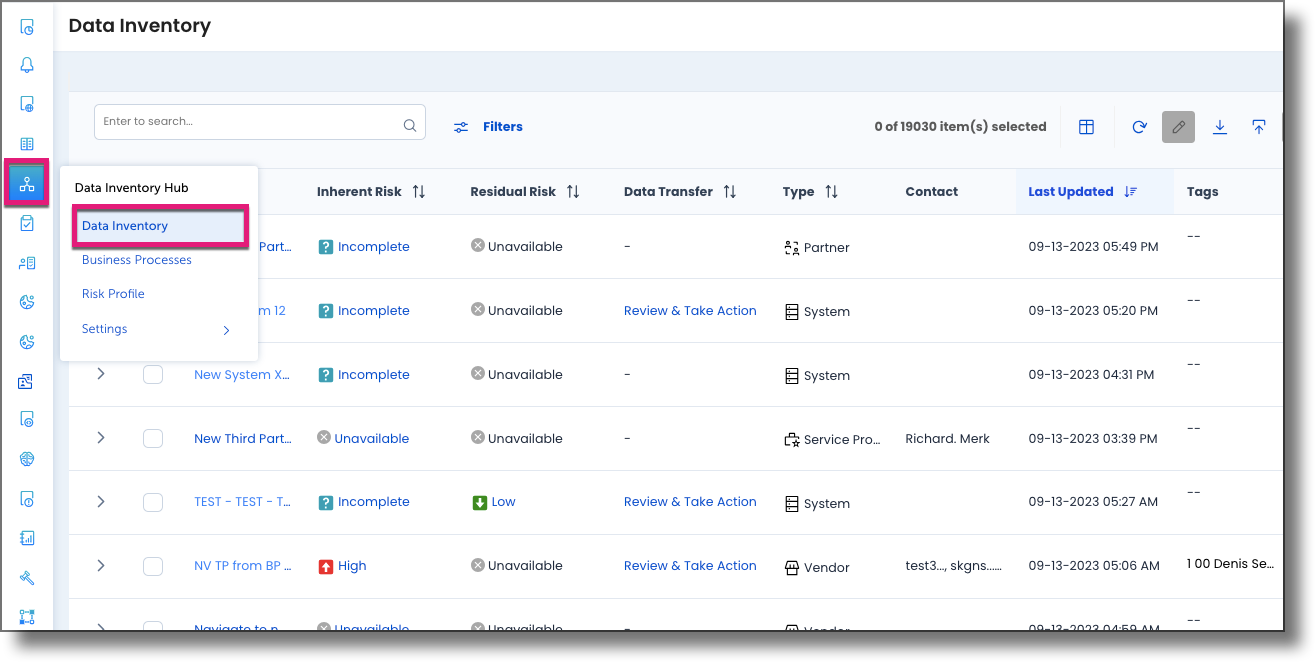
Task: Open notifications from the sidebar bell icon
Action: 27,64
